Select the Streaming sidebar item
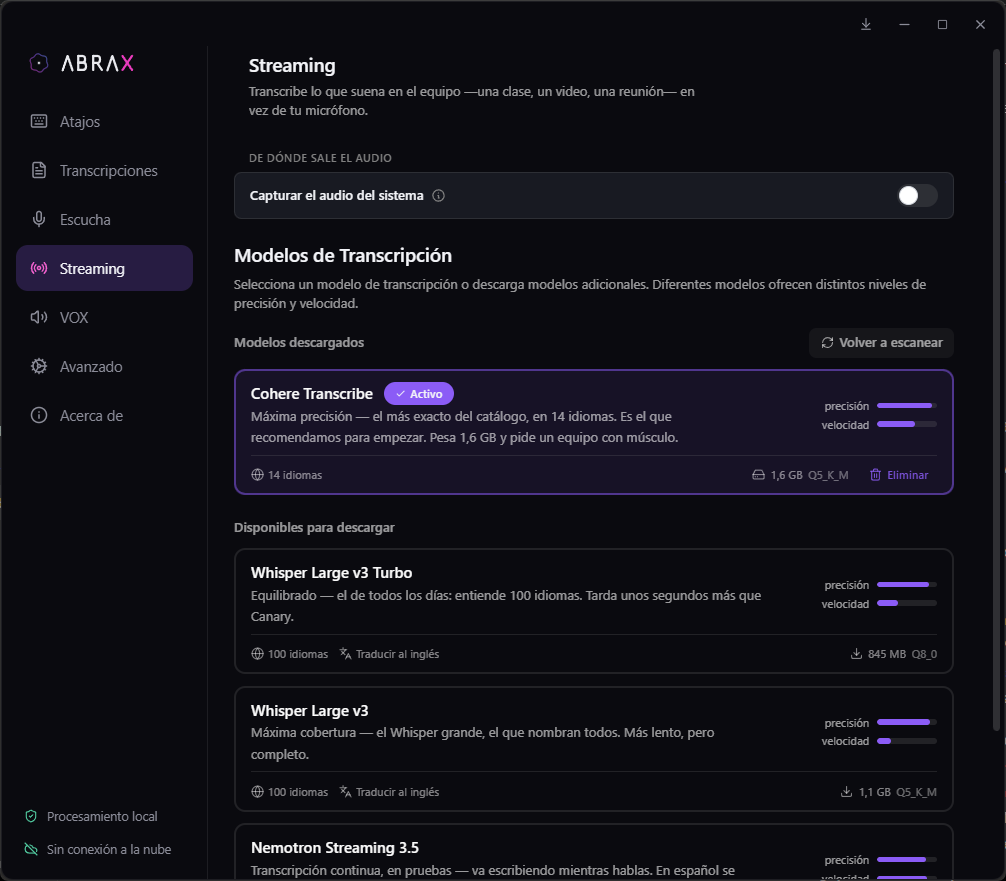 point(105,268)
